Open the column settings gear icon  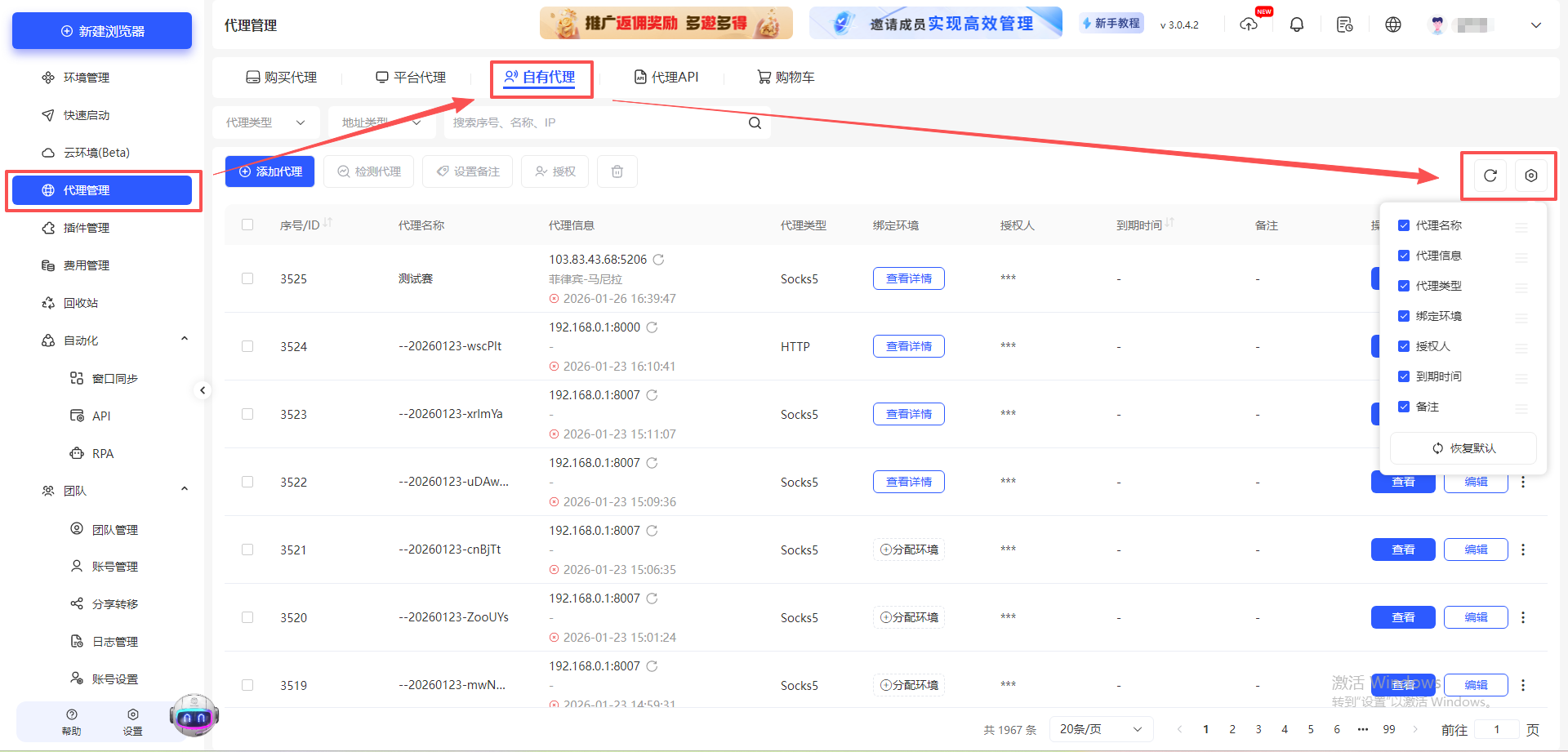pos(1531,175)
